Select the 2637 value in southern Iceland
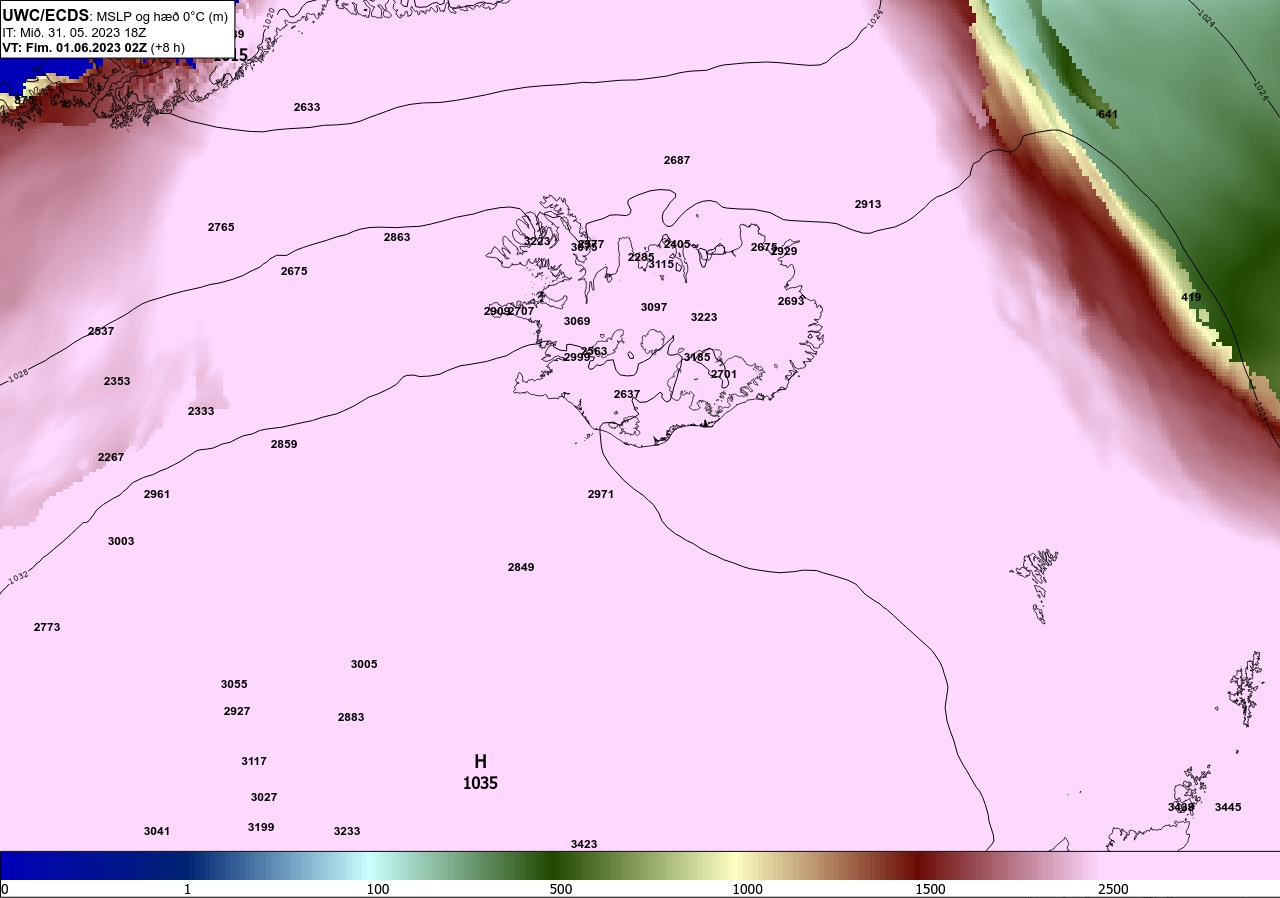The width and height of the screenshot is (1280, 898). click(627, 394)
